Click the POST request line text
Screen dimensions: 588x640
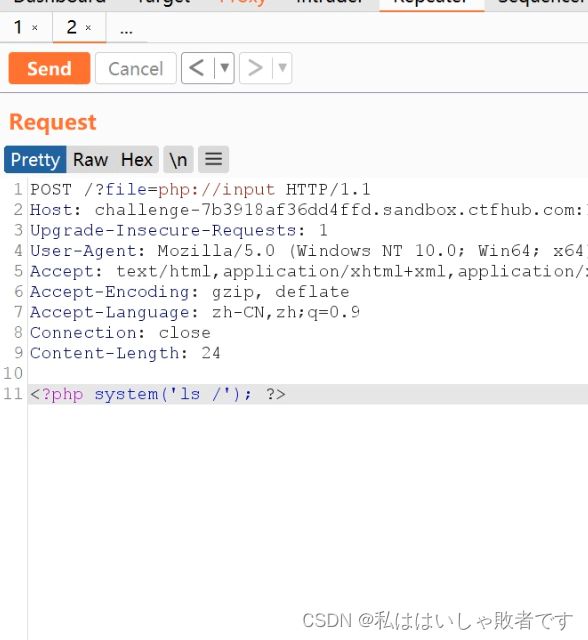[200, 190]
